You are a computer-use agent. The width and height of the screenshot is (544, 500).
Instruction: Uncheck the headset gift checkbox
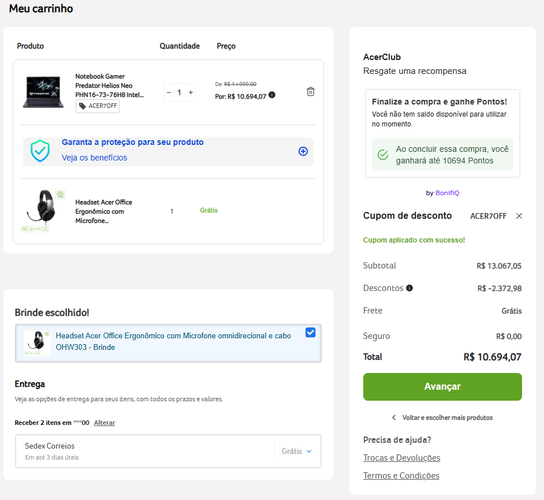coord(310,332)
